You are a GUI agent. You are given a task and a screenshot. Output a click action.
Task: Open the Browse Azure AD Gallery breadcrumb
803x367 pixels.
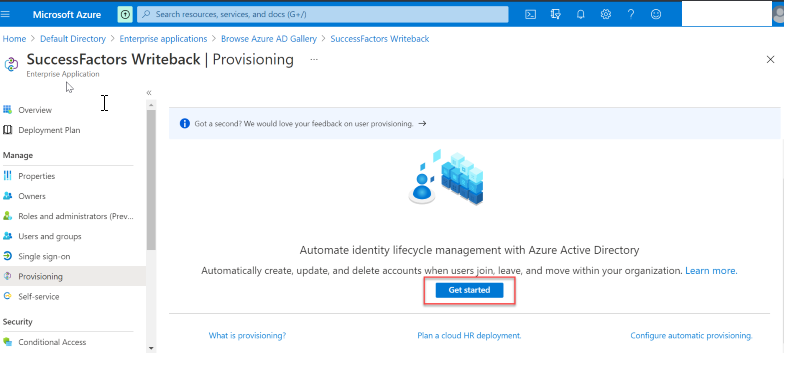pos(269,39)
